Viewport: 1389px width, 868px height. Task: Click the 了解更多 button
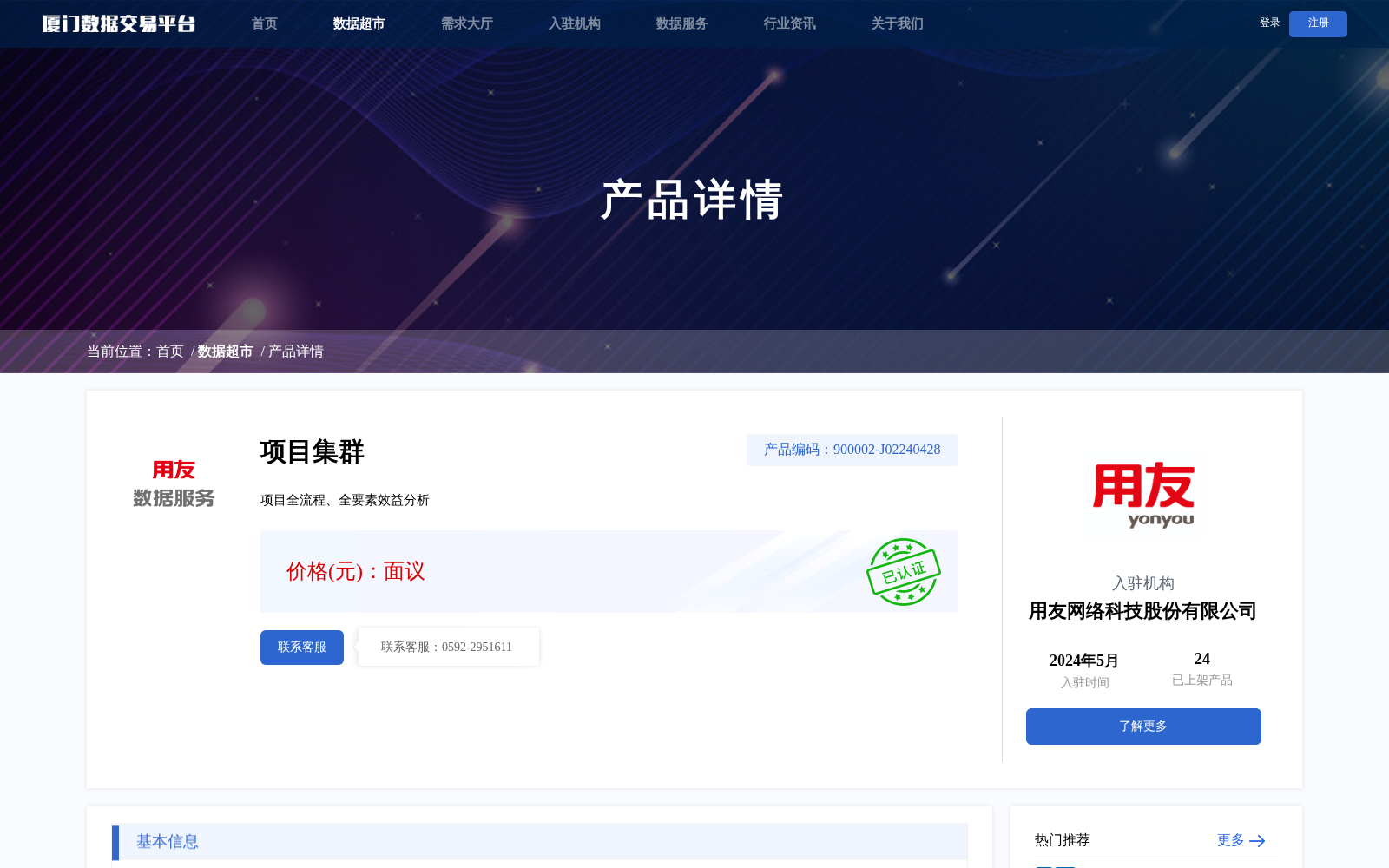(x=1143, y=727)
